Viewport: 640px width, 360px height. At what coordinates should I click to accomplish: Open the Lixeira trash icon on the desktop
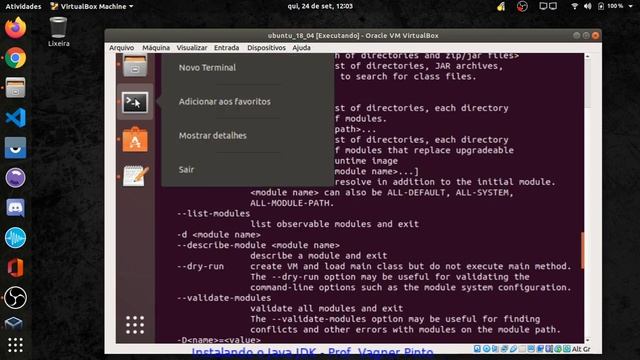tap(58, 31)
